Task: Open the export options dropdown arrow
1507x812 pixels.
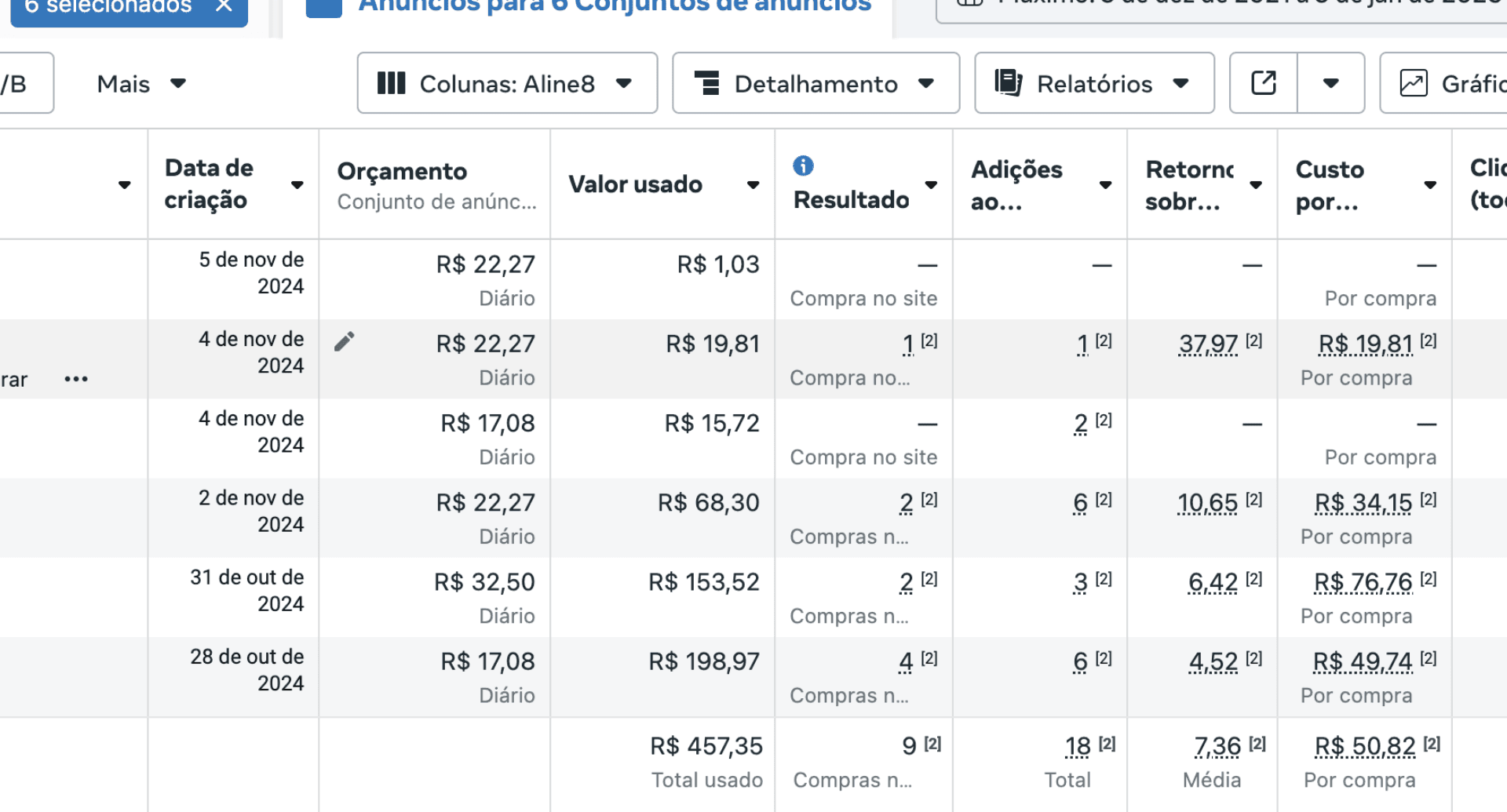Action: coord(1330,83)
